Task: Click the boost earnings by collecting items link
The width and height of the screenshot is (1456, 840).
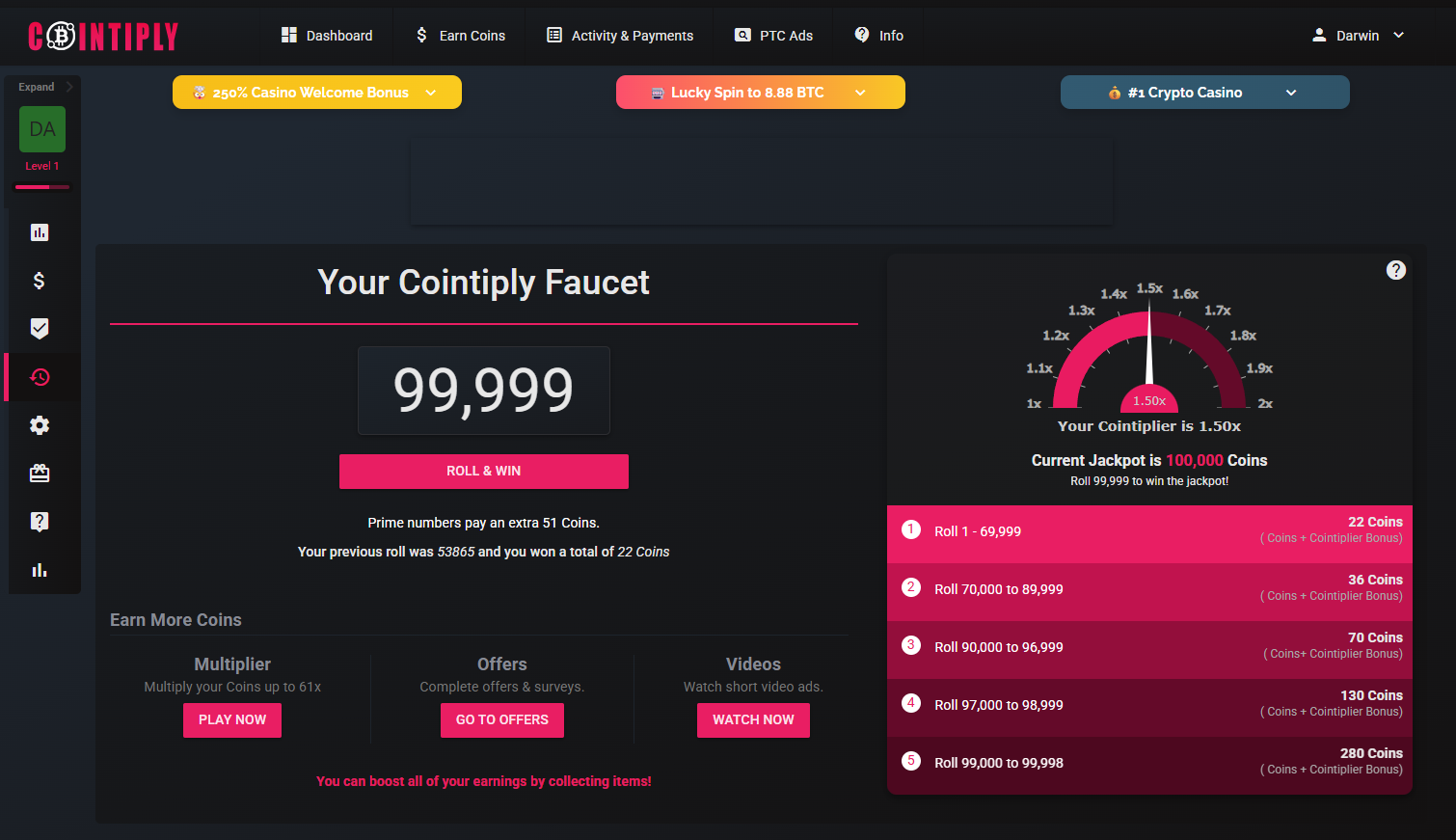Action: [484, 781]
